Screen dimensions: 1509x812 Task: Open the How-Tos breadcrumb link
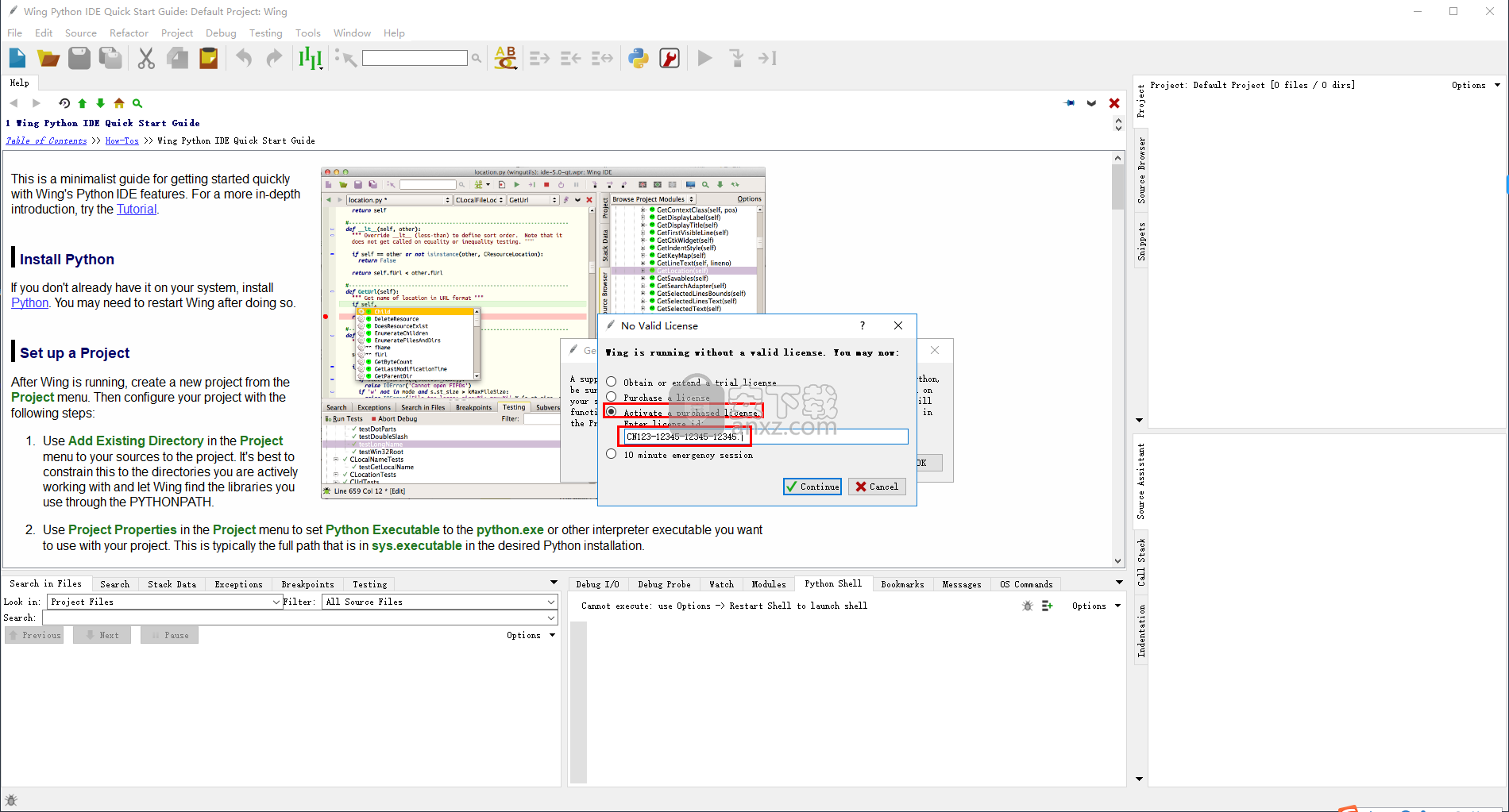122,140
